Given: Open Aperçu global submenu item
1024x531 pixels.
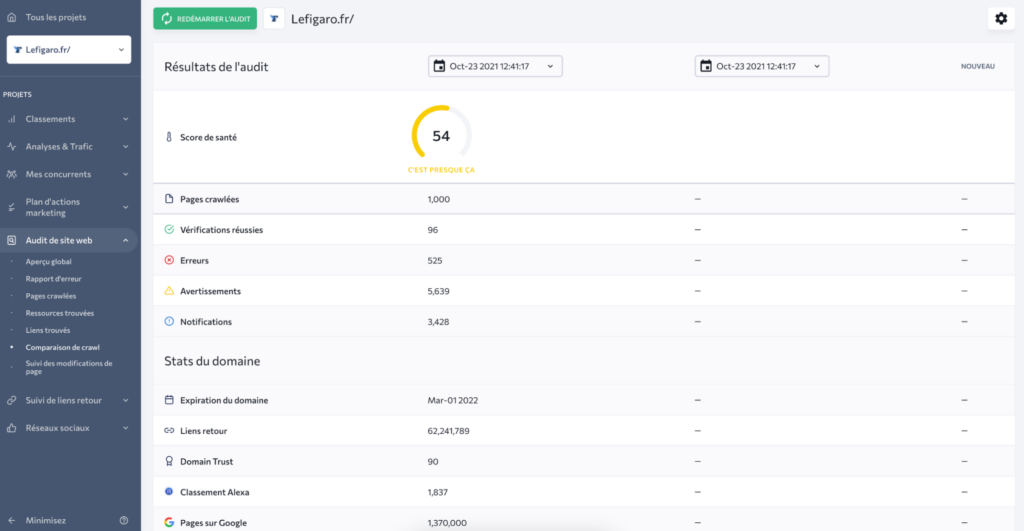Looking at the screenshot, I should 48,261.
